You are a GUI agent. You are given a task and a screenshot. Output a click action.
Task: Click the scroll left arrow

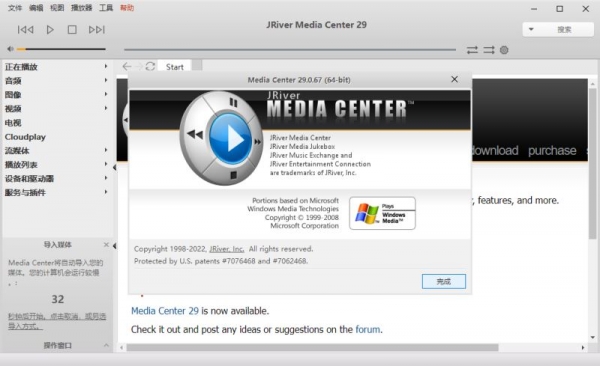pyautogui.click(x=122, y=347)
